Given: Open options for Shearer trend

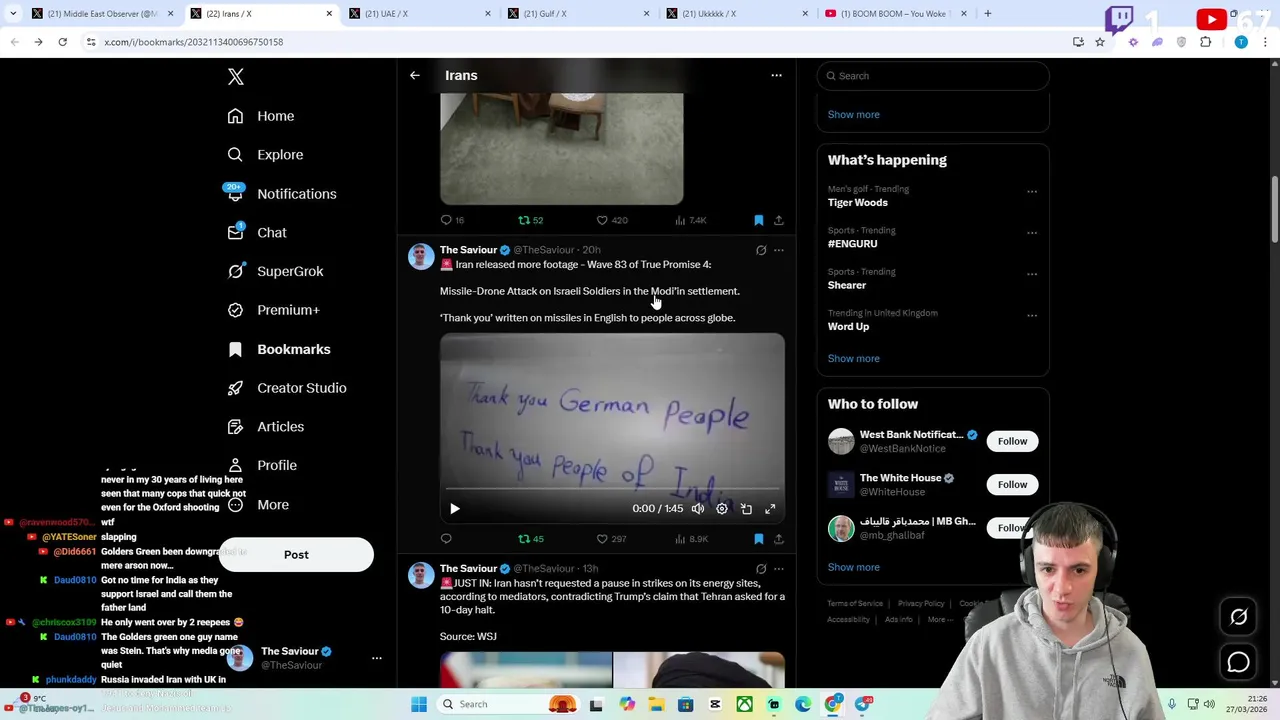Looking at the screenshot, I should (x=1031, y=274).
